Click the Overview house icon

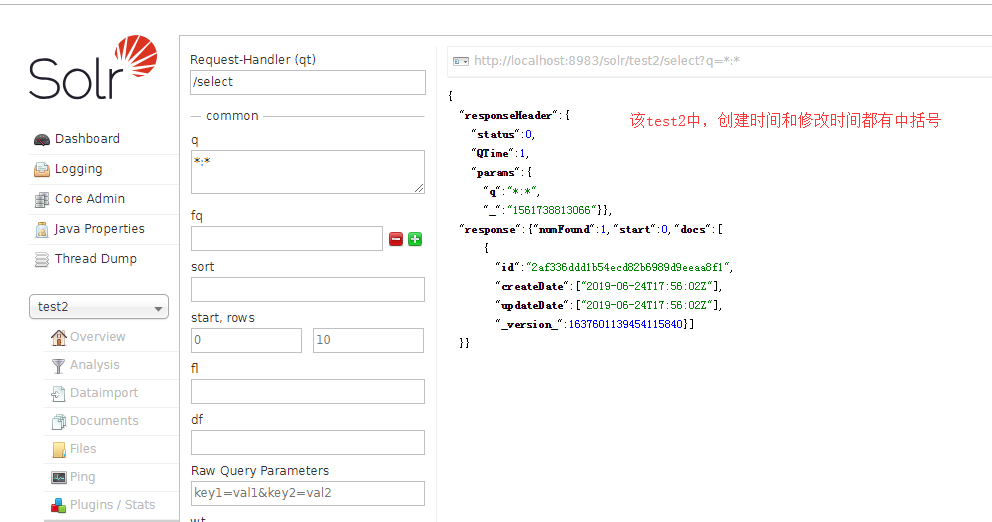click(58, 337)
